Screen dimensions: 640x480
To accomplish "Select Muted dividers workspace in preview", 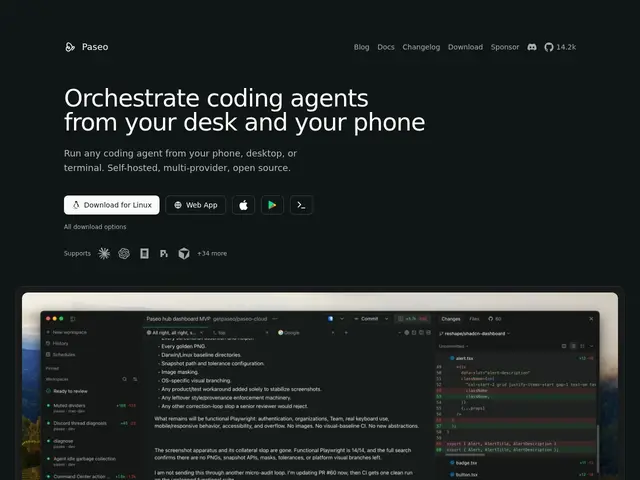I will 91,408.
